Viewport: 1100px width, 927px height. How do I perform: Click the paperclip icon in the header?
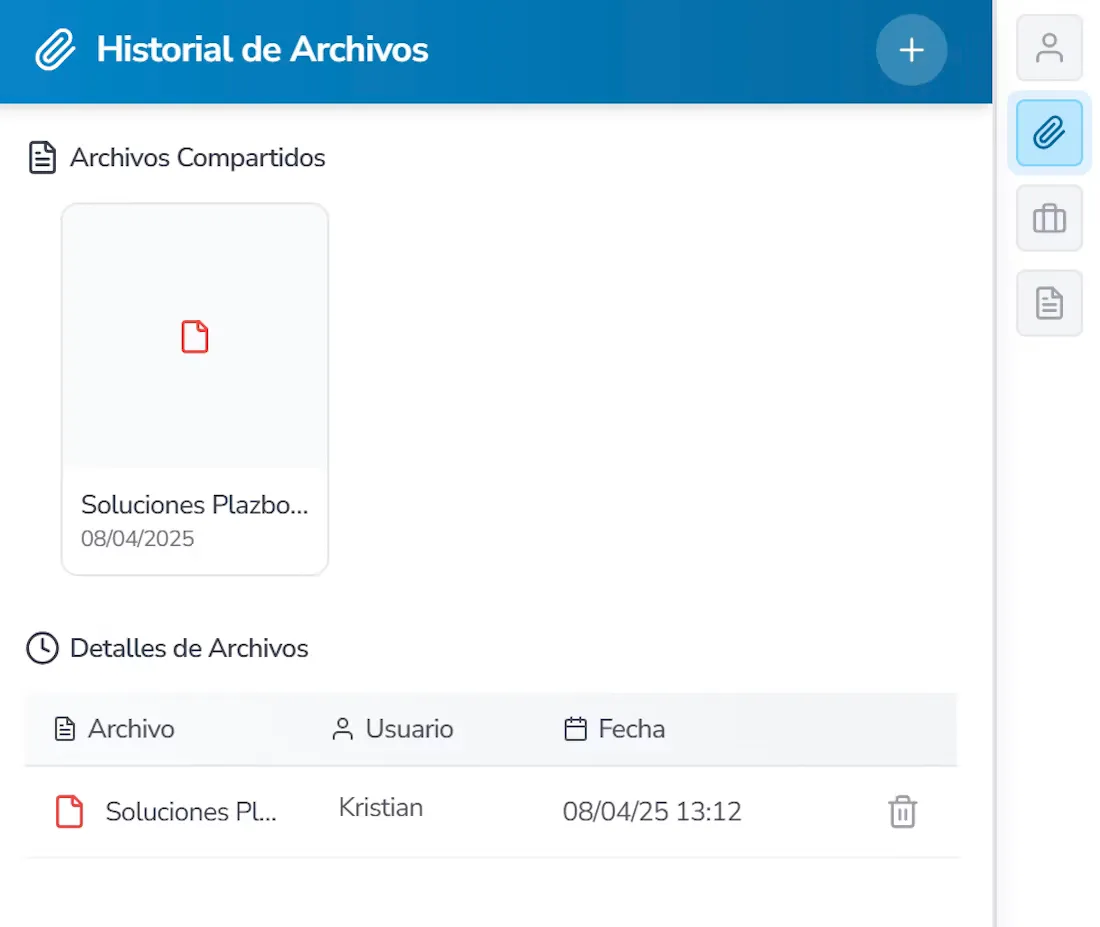coord(56,48)
